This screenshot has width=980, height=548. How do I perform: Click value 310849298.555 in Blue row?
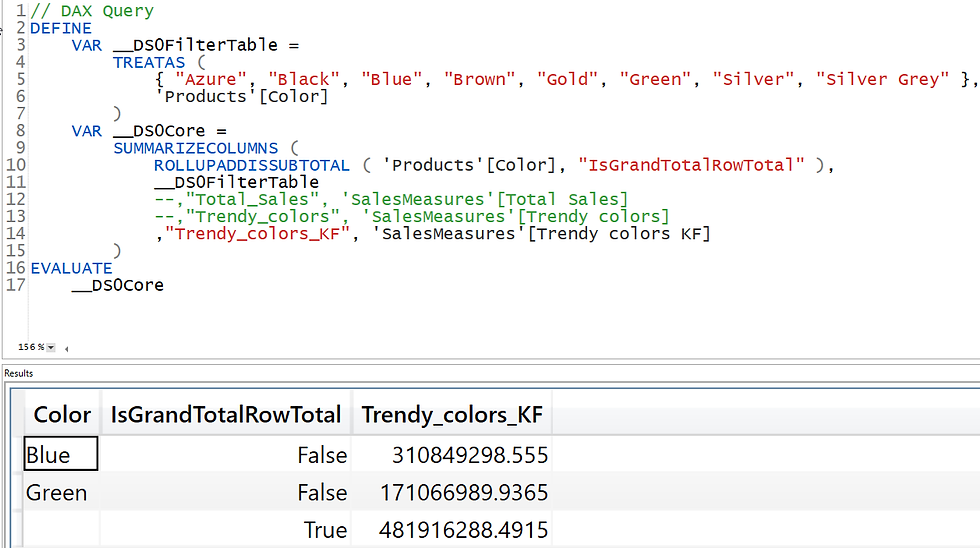470,455
